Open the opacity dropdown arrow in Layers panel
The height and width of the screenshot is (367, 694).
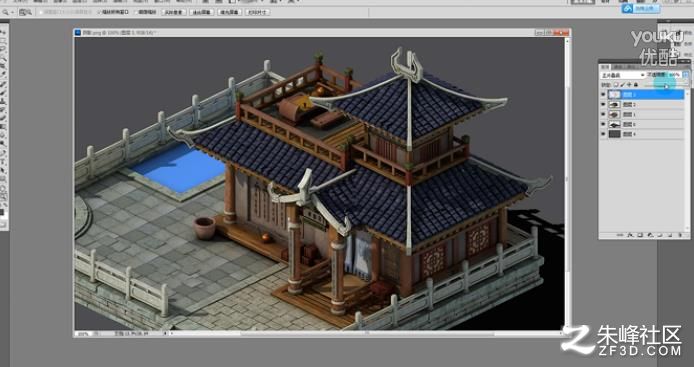pos(686,75)
